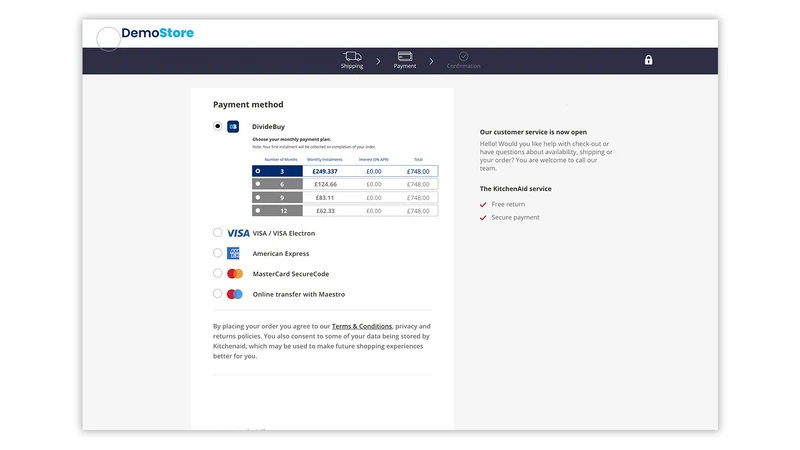Choose the 9 month plan radio
This screenshot has height=450, width=800.
[258, 197]
